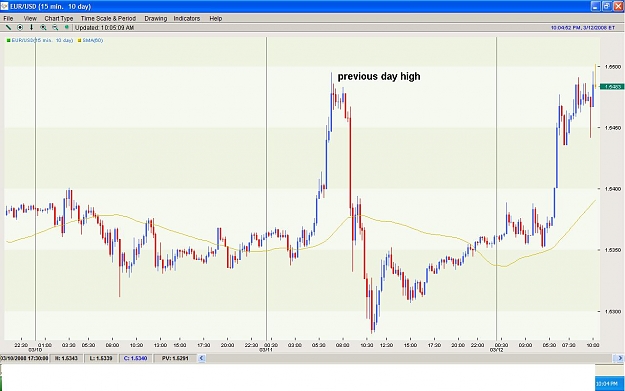Click the EUR/USD series legend label

(42, 41)
